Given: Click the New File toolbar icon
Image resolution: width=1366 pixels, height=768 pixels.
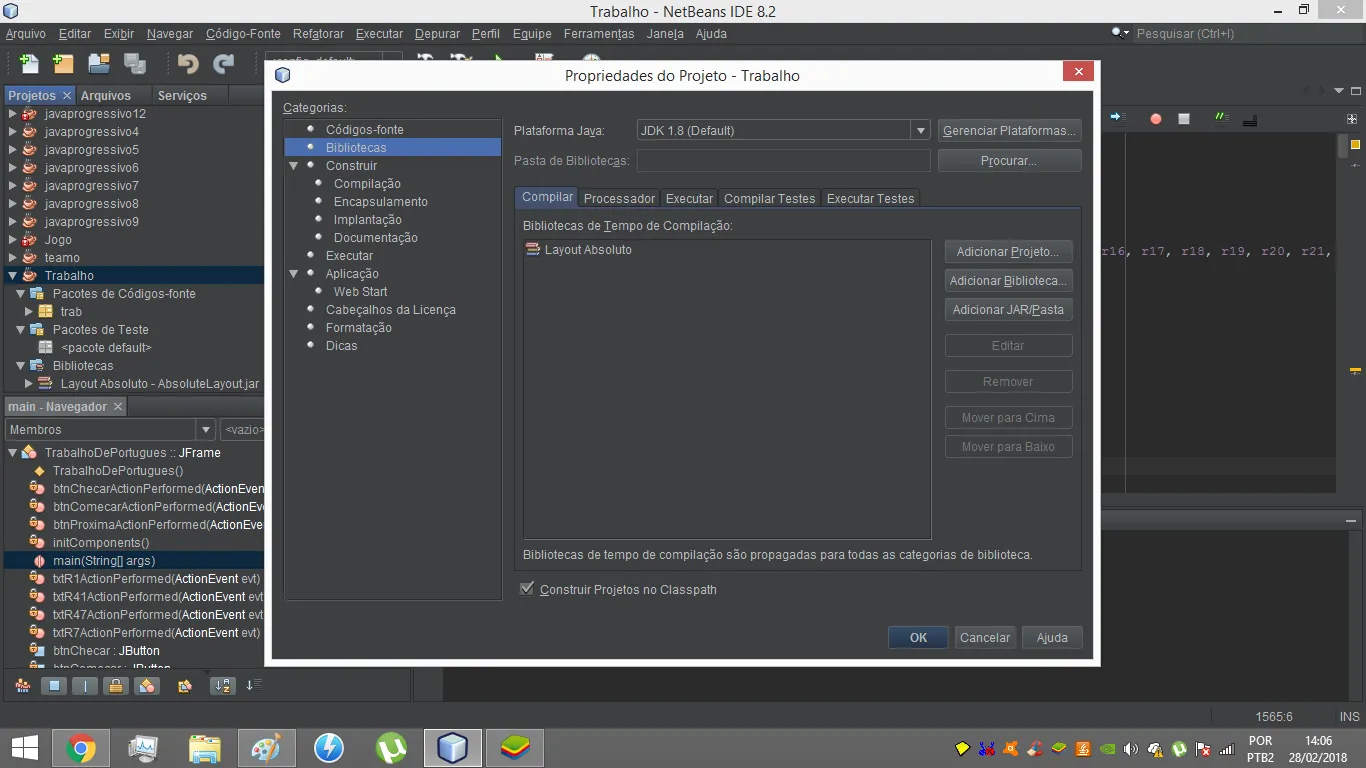Looking at the screenshot, I should [28, 64].
